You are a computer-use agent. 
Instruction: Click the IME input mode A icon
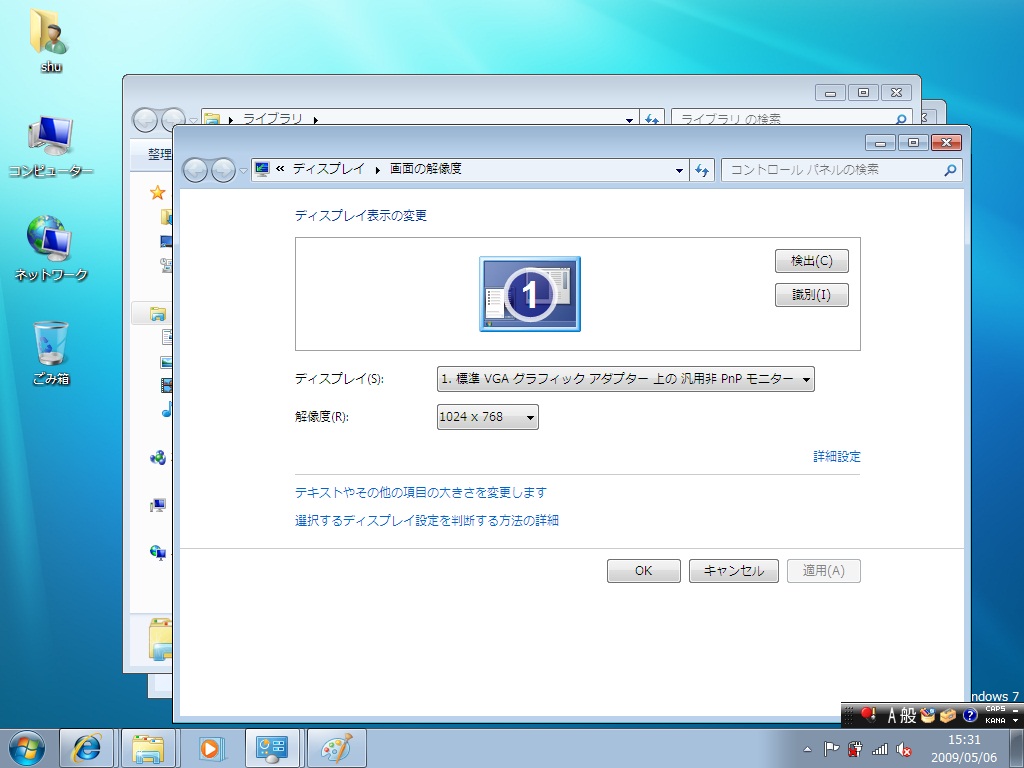tap(891, 716)
